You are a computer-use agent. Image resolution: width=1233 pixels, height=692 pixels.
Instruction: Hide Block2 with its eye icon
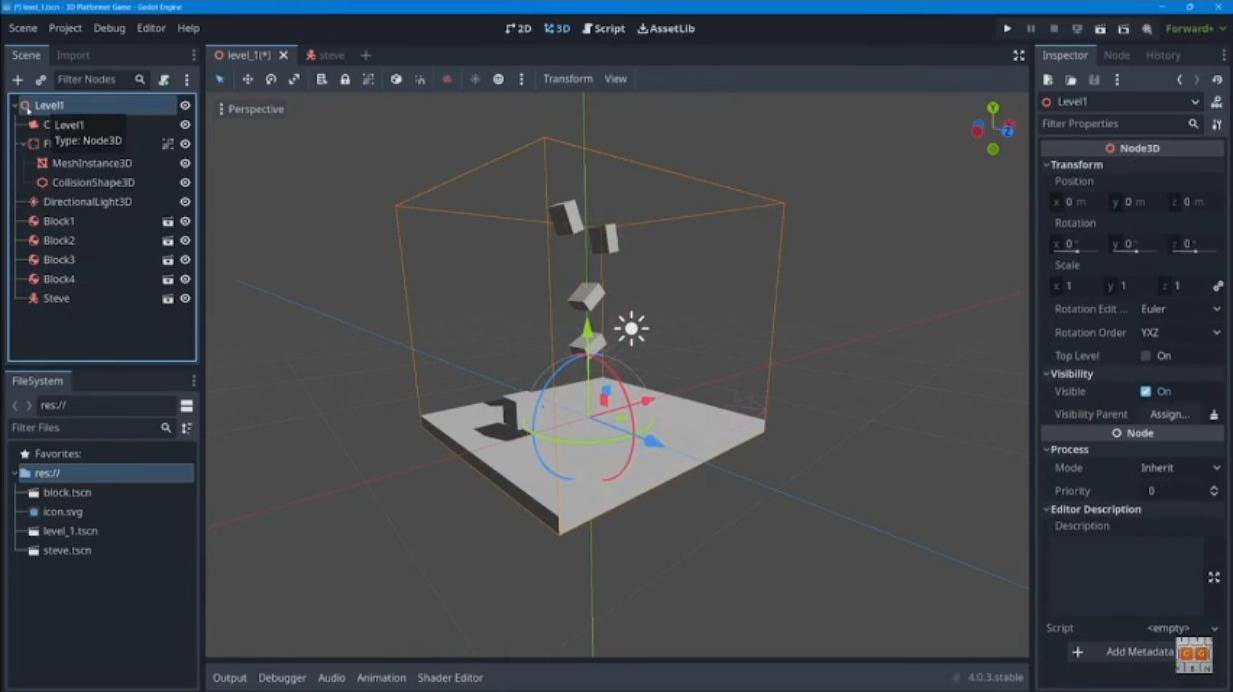(x=185, y=241)
